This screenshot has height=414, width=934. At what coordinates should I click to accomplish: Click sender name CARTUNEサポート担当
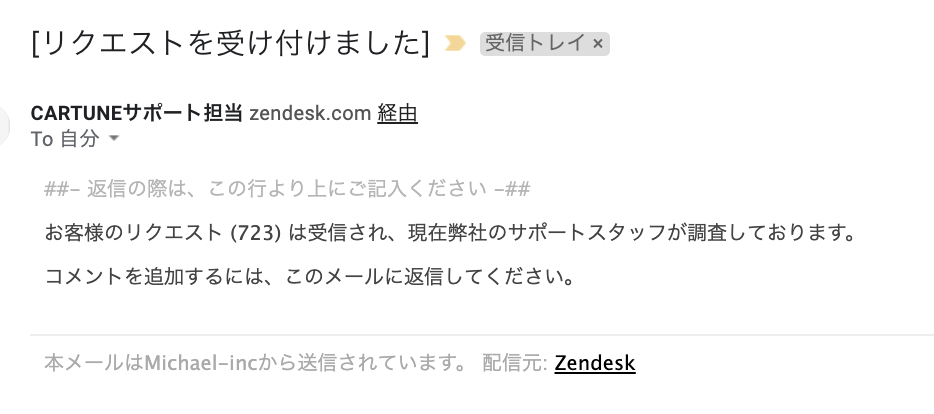point(136,113)
